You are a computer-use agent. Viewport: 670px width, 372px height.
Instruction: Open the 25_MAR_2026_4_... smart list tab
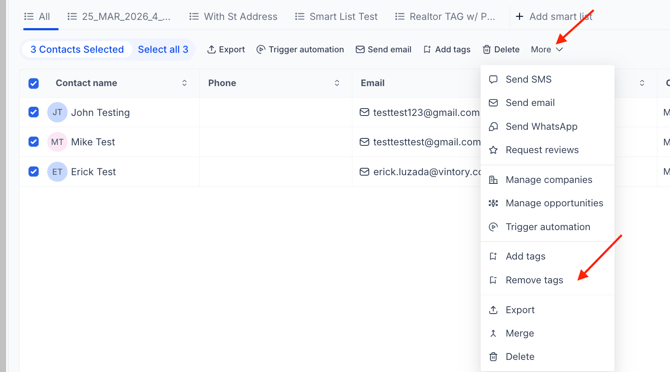pyautogui.click(x=119, y=17)
